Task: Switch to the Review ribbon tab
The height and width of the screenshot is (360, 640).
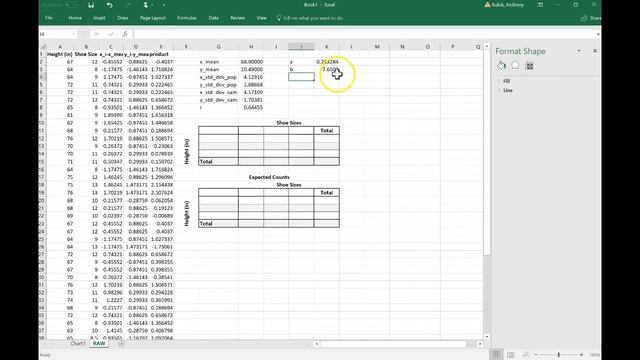Action: 238,18
